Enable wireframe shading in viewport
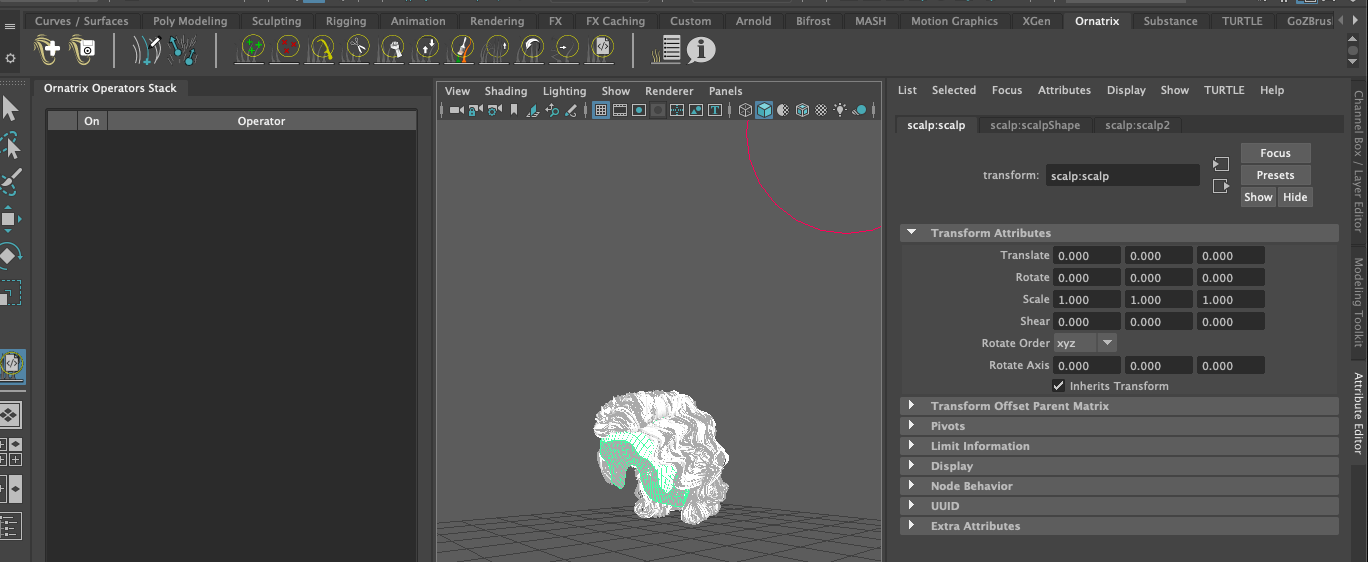The width and height of the screenshot is (1368, 562). 745,110
